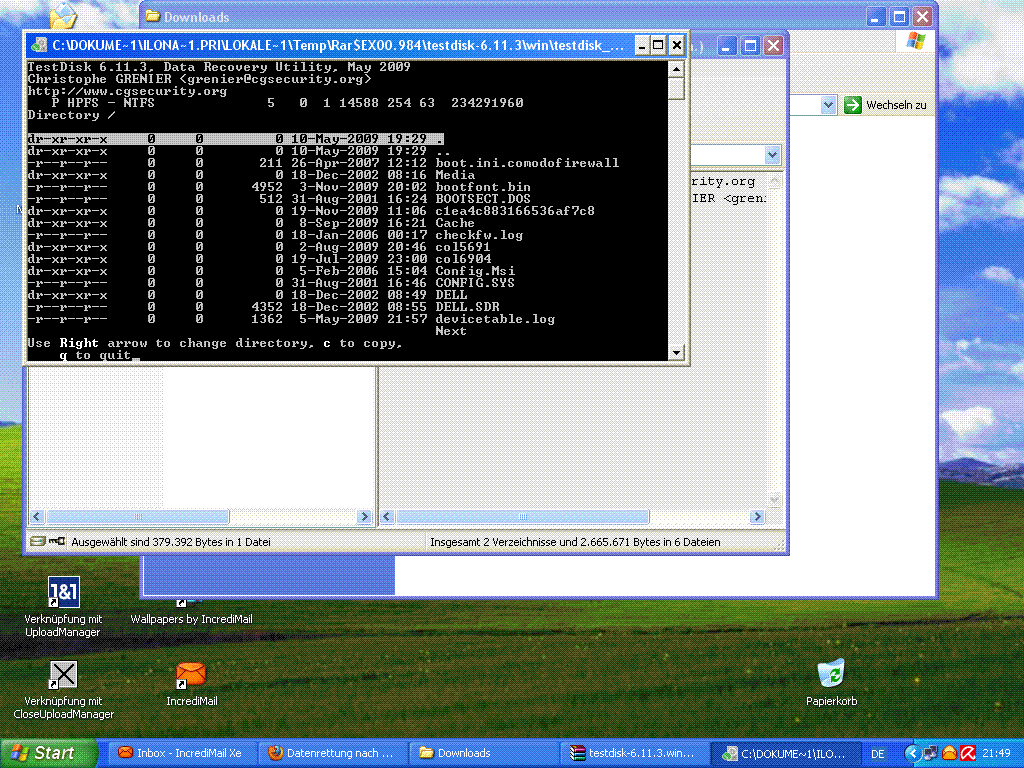Click left pane horizontal scrollbar left arrow
This screenshot has height=768, width=1024.
pos(37,517)
